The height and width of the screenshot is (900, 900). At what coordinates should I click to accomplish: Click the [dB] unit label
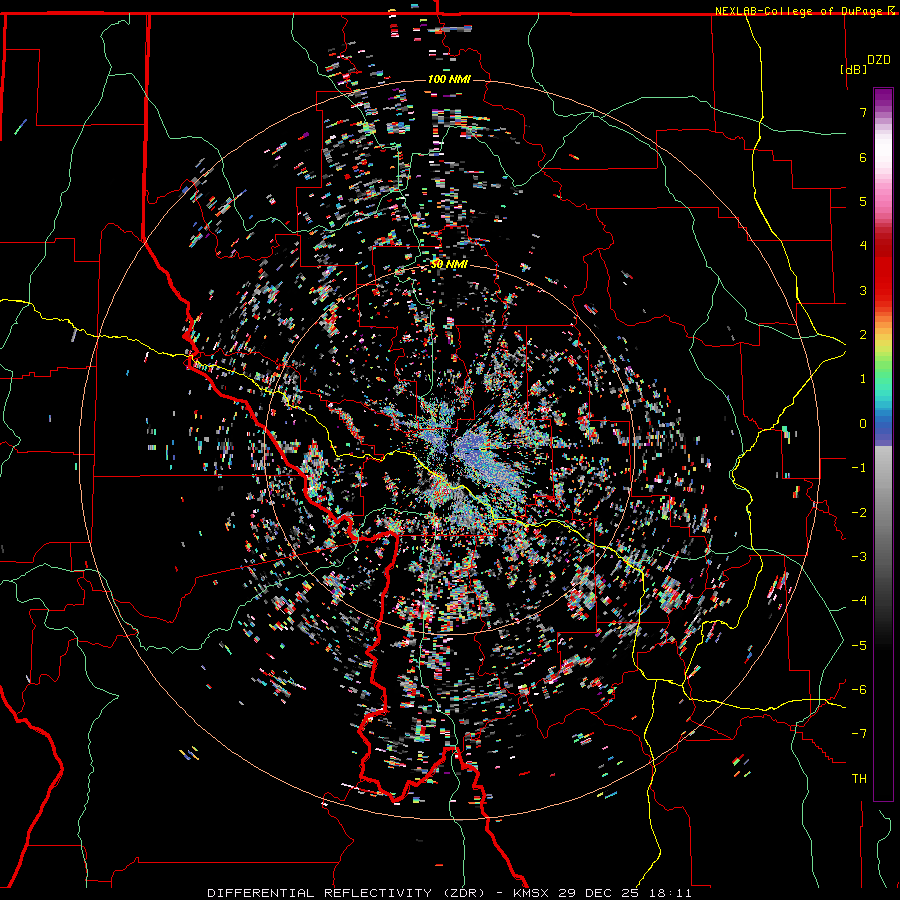pyautogui.click(x=854, y=69)
